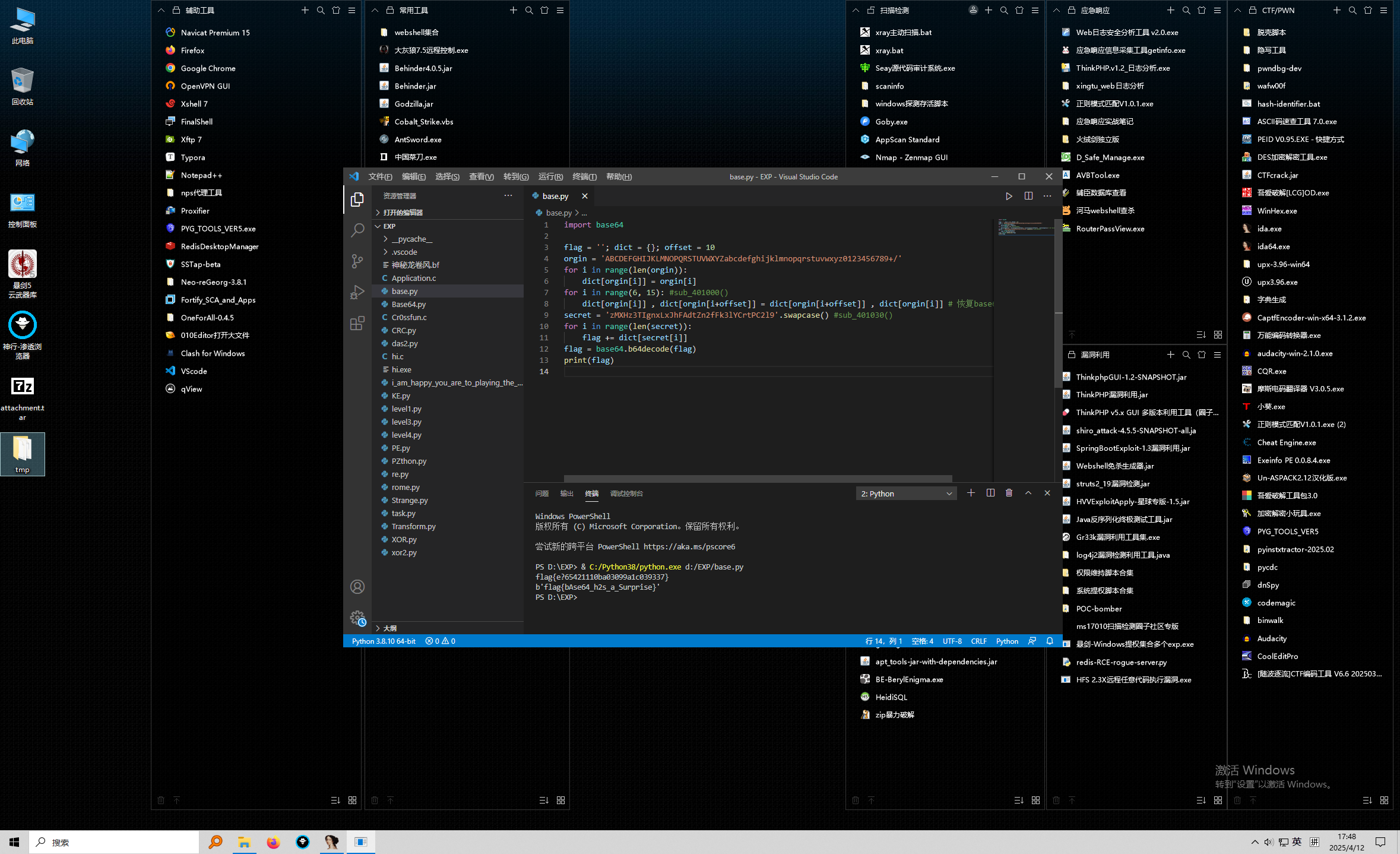Open Source Control view icon

click(357, 261)
